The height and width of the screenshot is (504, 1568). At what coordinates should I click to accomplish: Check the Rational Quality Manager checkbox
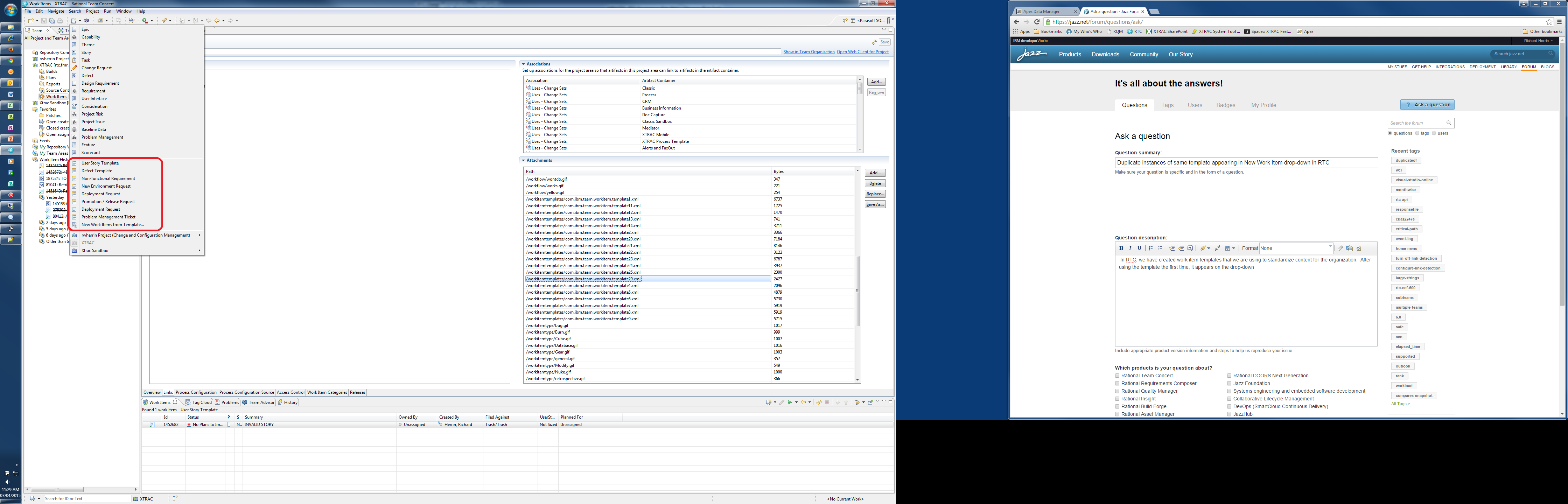[x=1118, y=391]
